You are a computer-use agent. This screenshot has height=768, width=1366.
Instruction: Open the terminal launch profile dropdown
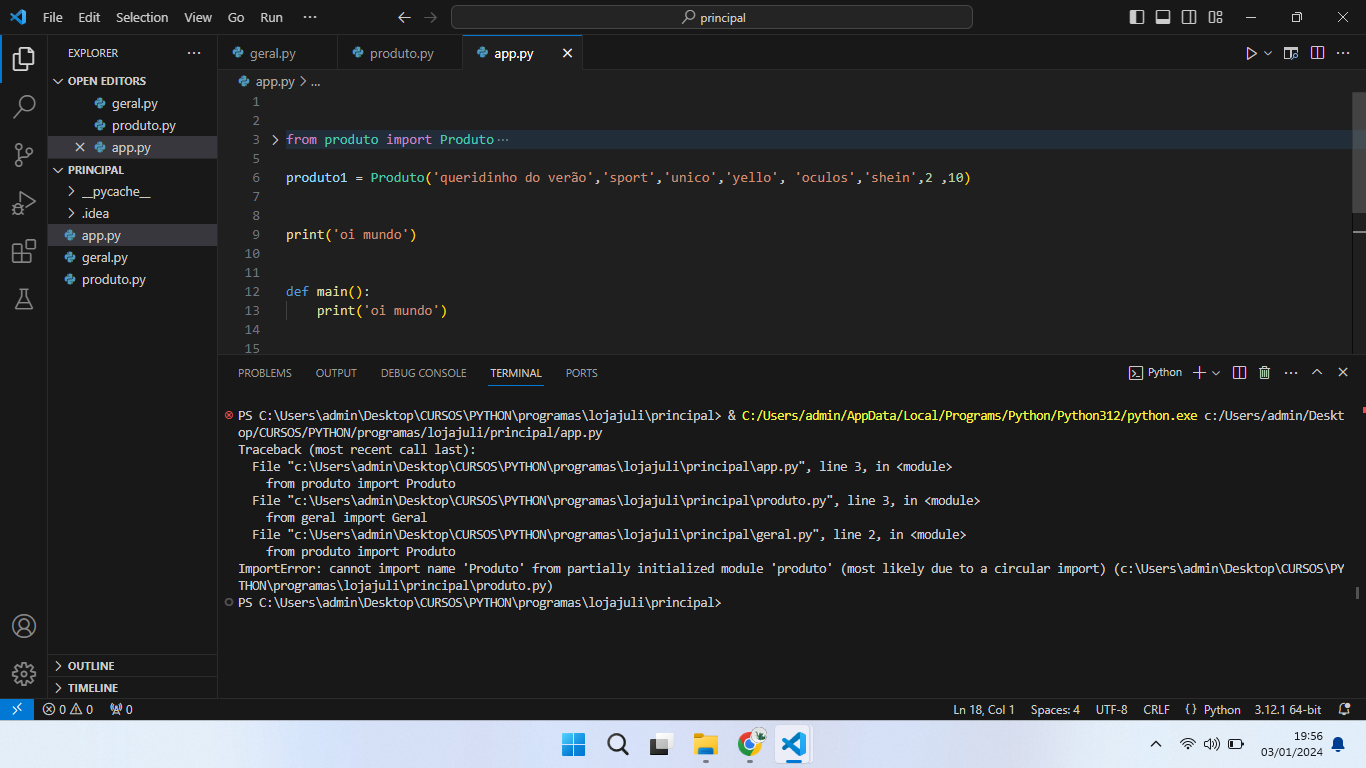point(1216,372)
